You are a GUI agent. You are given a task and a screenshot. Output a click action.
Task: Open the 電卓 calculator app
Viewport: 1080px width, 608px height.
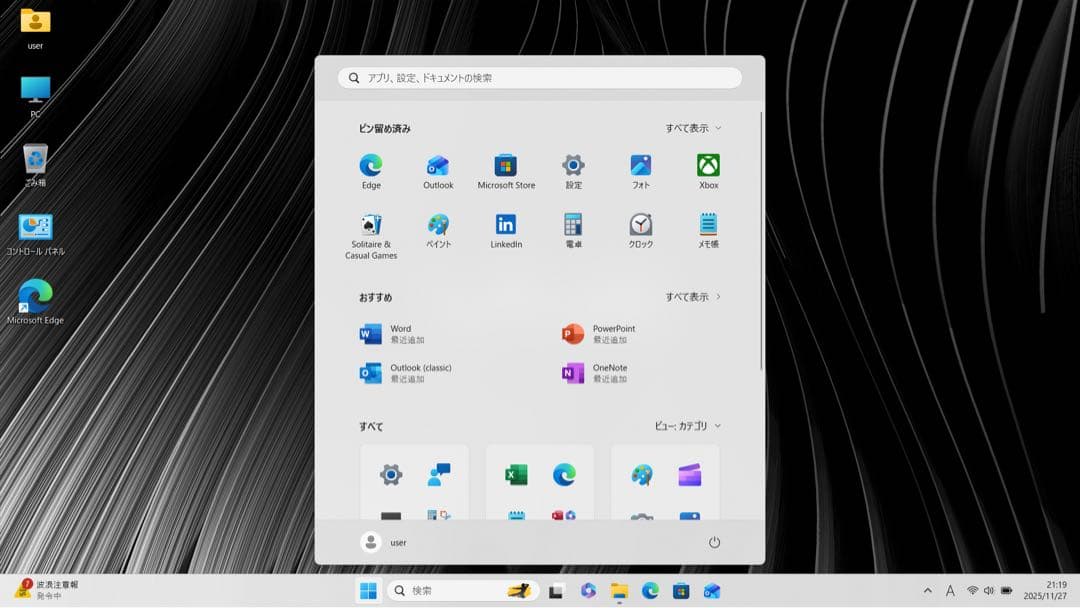(573, 226)
